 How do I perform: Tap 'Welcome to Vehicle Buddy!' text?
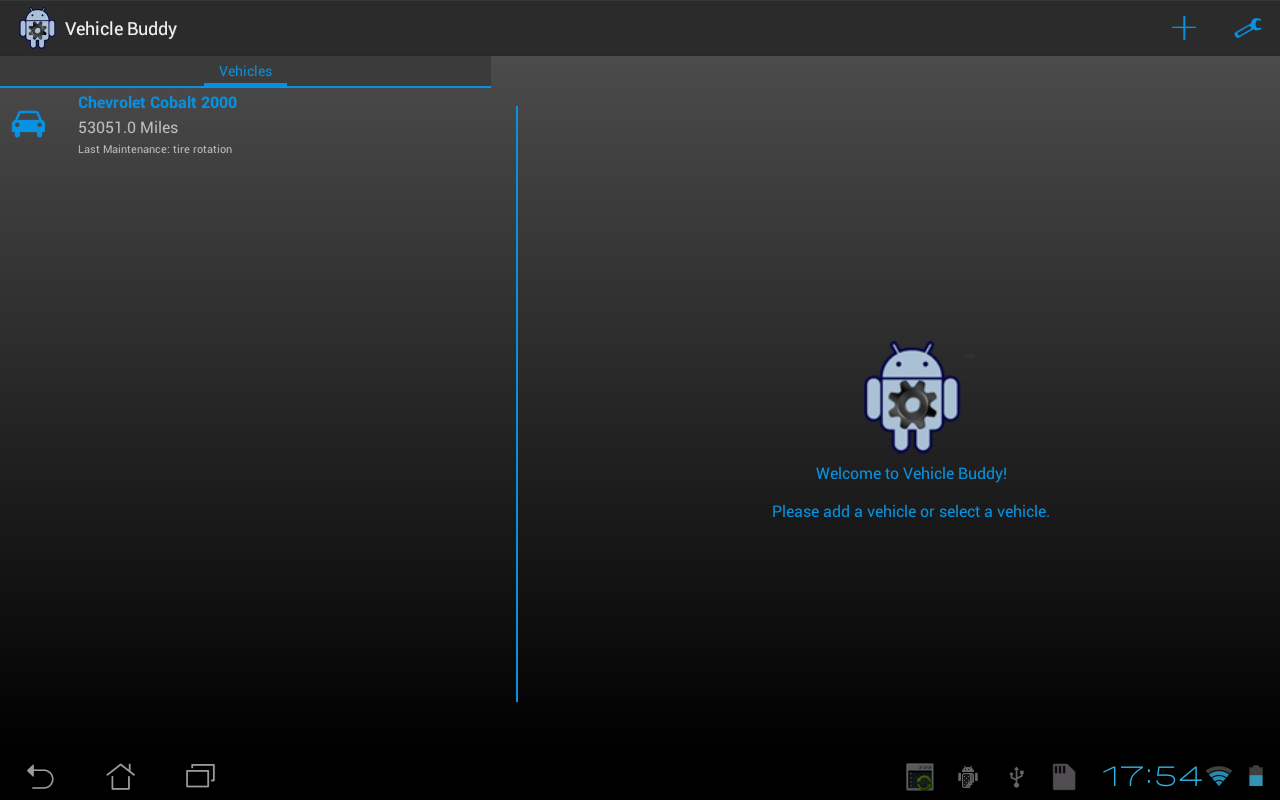[x=911, y=474]
